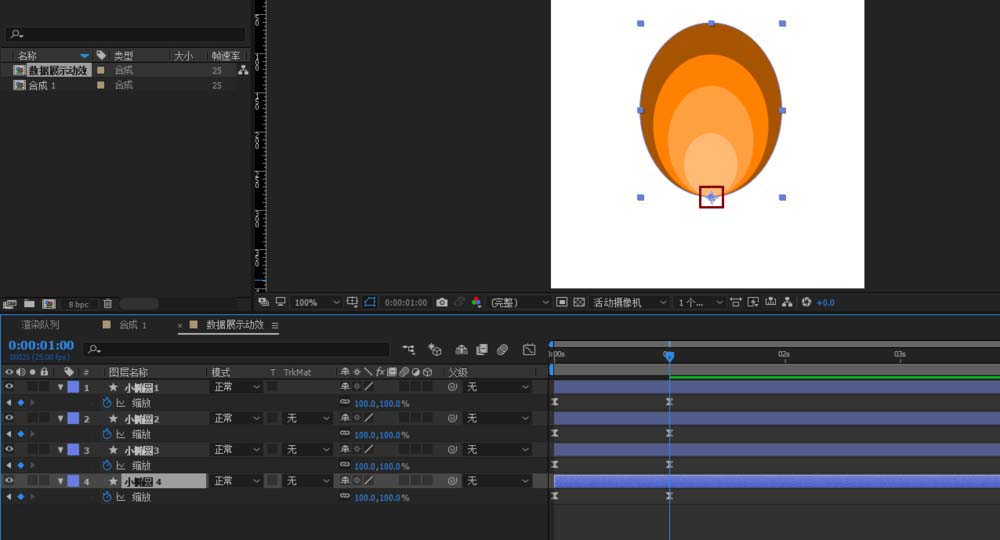Image resolution: width=1000 pixels, height=540 pixels.
Task: Toggle scale stopwatch for 小椭圆 4
Action: tap(107, 497)
